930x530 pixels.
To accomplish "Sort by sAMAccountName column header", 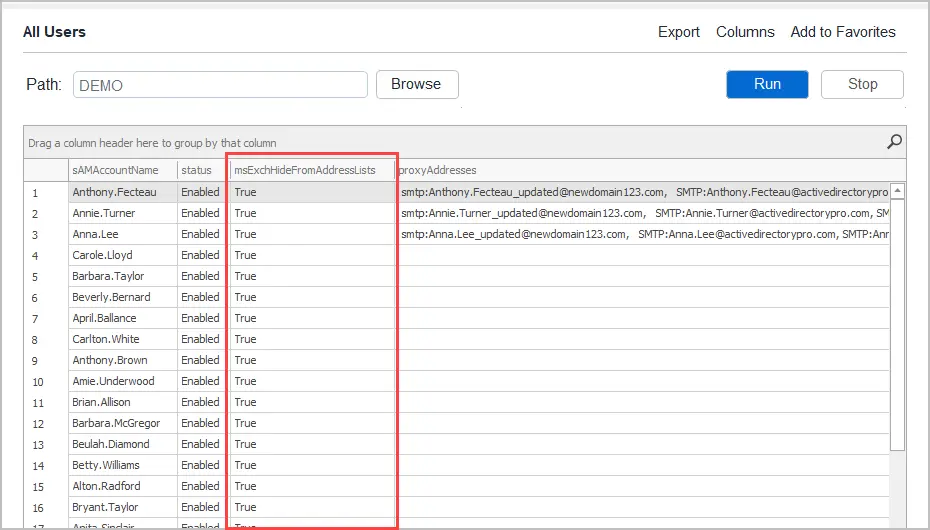I will coord(122,170).
